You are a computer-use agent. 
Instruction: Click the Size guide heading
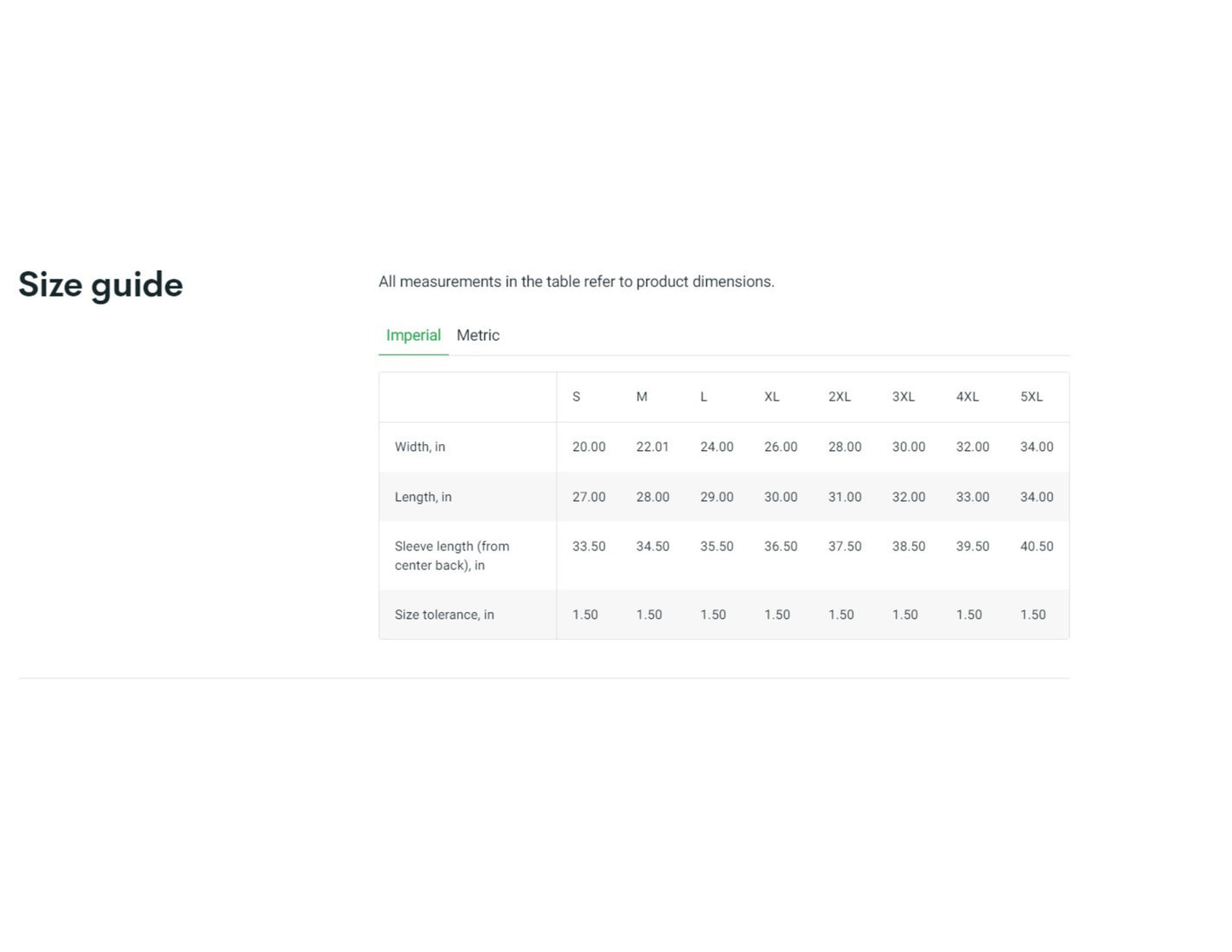point(101,285)
